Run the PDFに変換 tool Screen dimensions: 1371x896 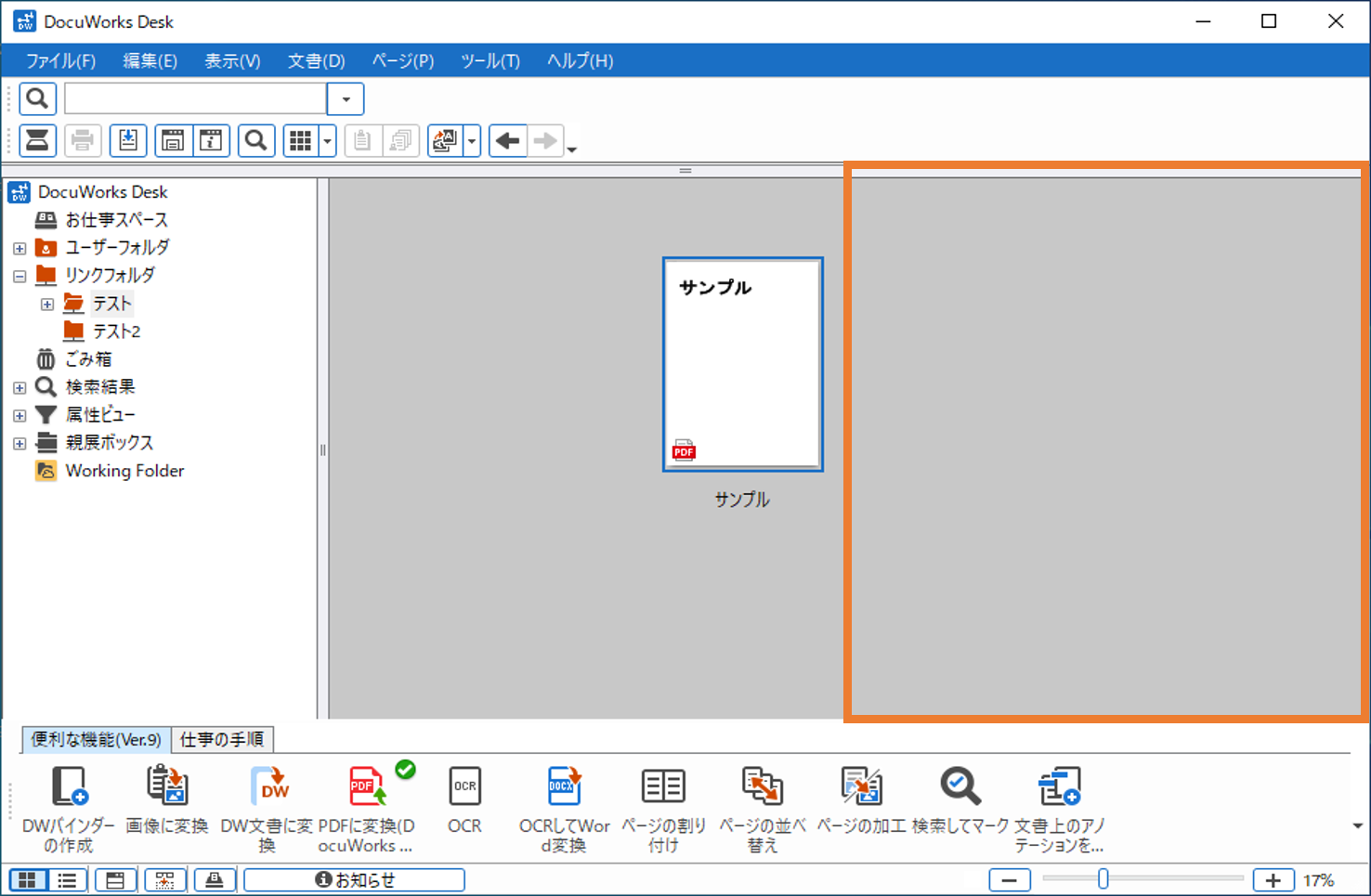(x=367, y=808)
